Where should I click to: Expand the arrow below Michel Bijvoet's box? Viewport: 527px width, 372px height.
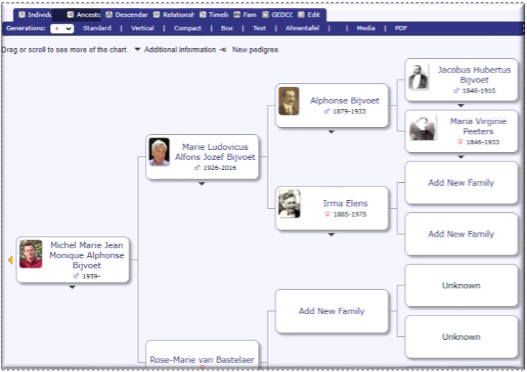tap(72, 287)
